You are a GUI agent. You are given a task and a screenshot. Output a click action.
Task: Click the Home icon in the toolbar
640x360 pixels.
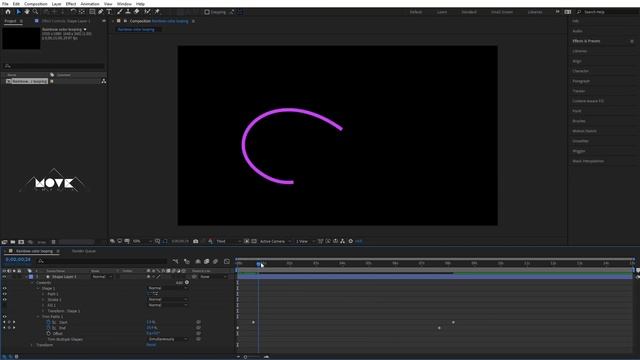click(x=8, y=12)
